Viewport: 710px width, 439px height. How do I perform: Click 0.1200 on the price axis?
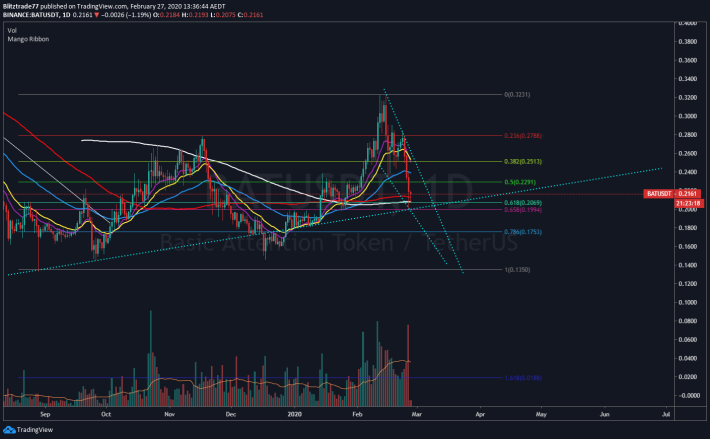(687, 284)
